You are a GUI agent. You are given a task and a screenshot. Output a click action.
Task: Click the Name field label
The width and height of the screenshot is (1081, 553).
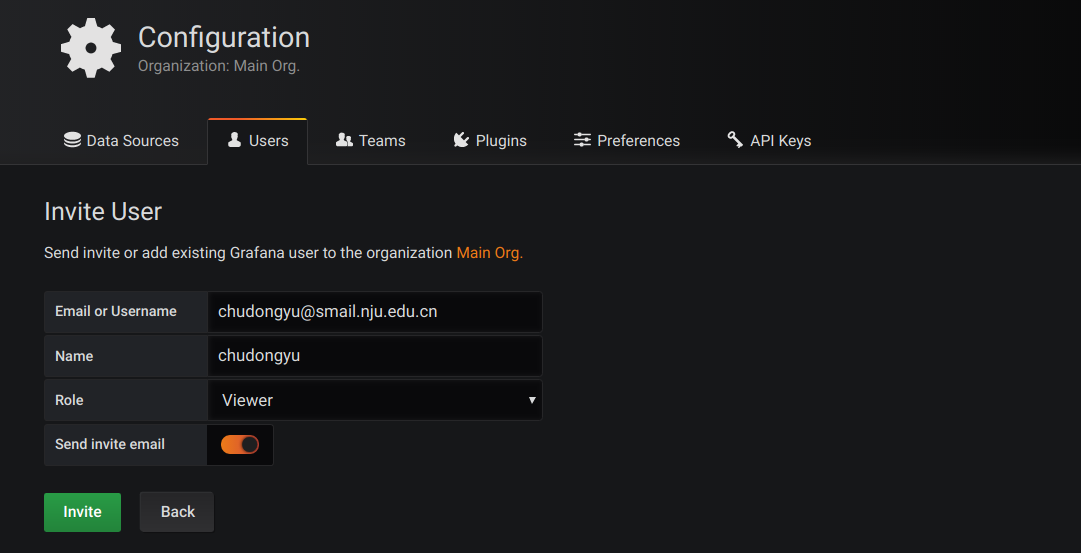tap(74, 356)
